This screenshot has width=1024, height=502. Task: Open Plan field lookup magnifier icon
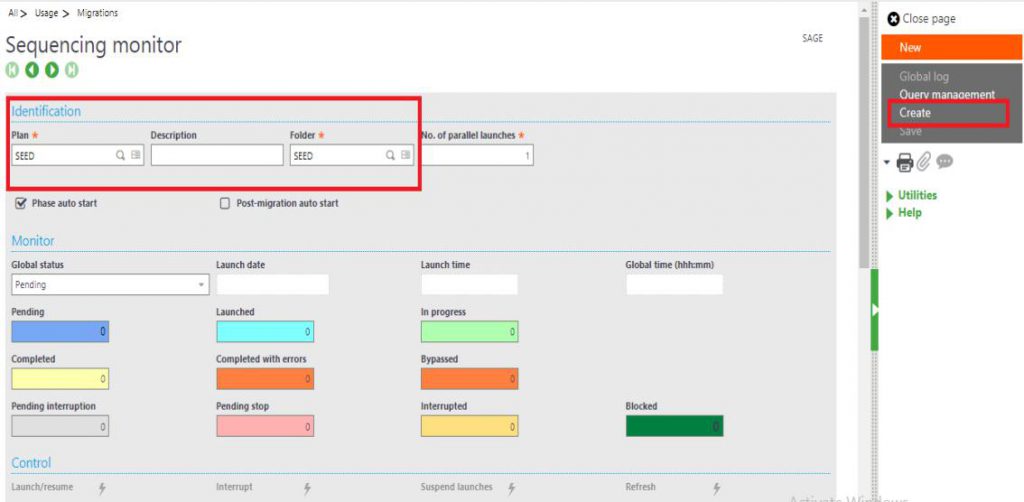pos(121,155)
